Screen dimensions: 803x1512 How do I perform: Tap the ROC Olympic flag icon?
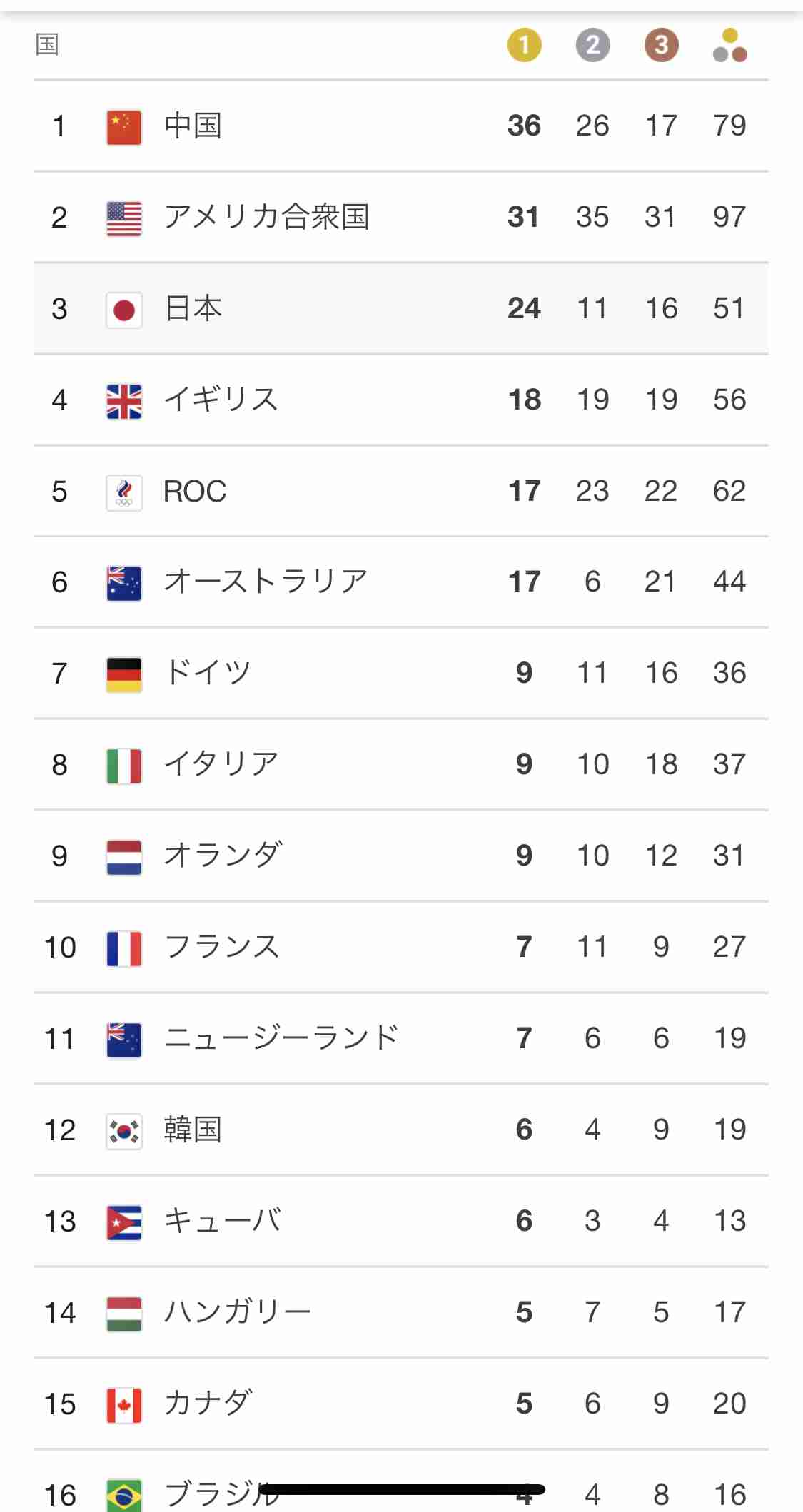click(x=124, y=492)
